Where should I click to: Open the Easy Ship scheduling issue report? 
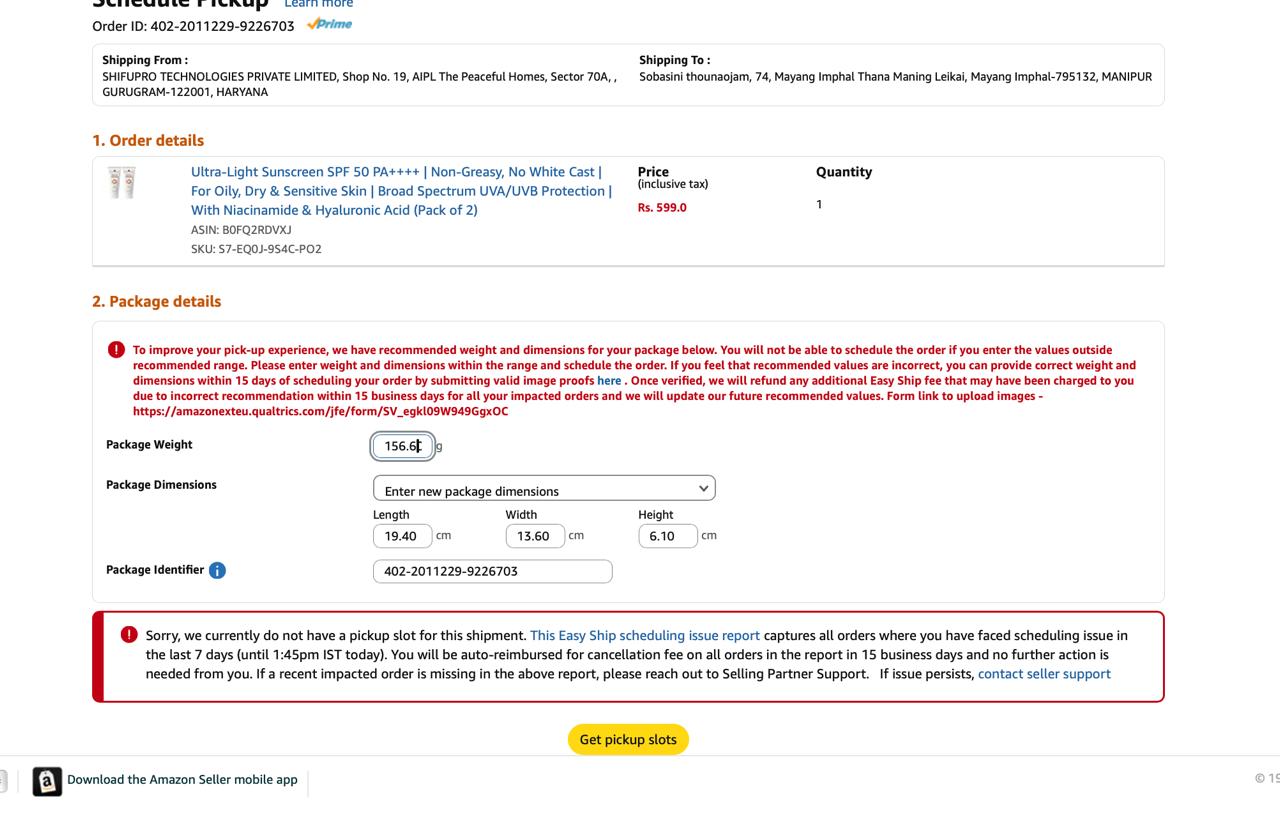click(645, 635)
